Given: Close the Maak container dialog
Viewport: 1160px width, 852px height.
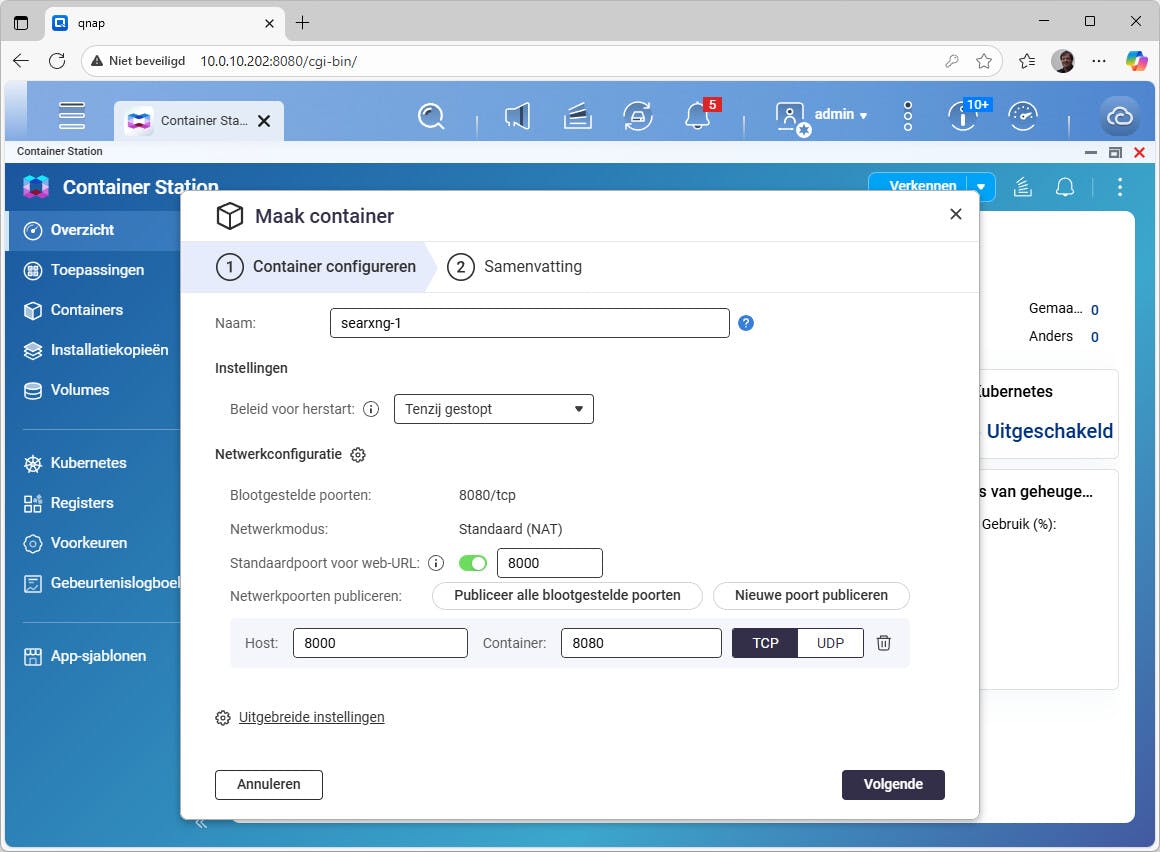Looking at the screenshot, I should [x=956, y=214].
